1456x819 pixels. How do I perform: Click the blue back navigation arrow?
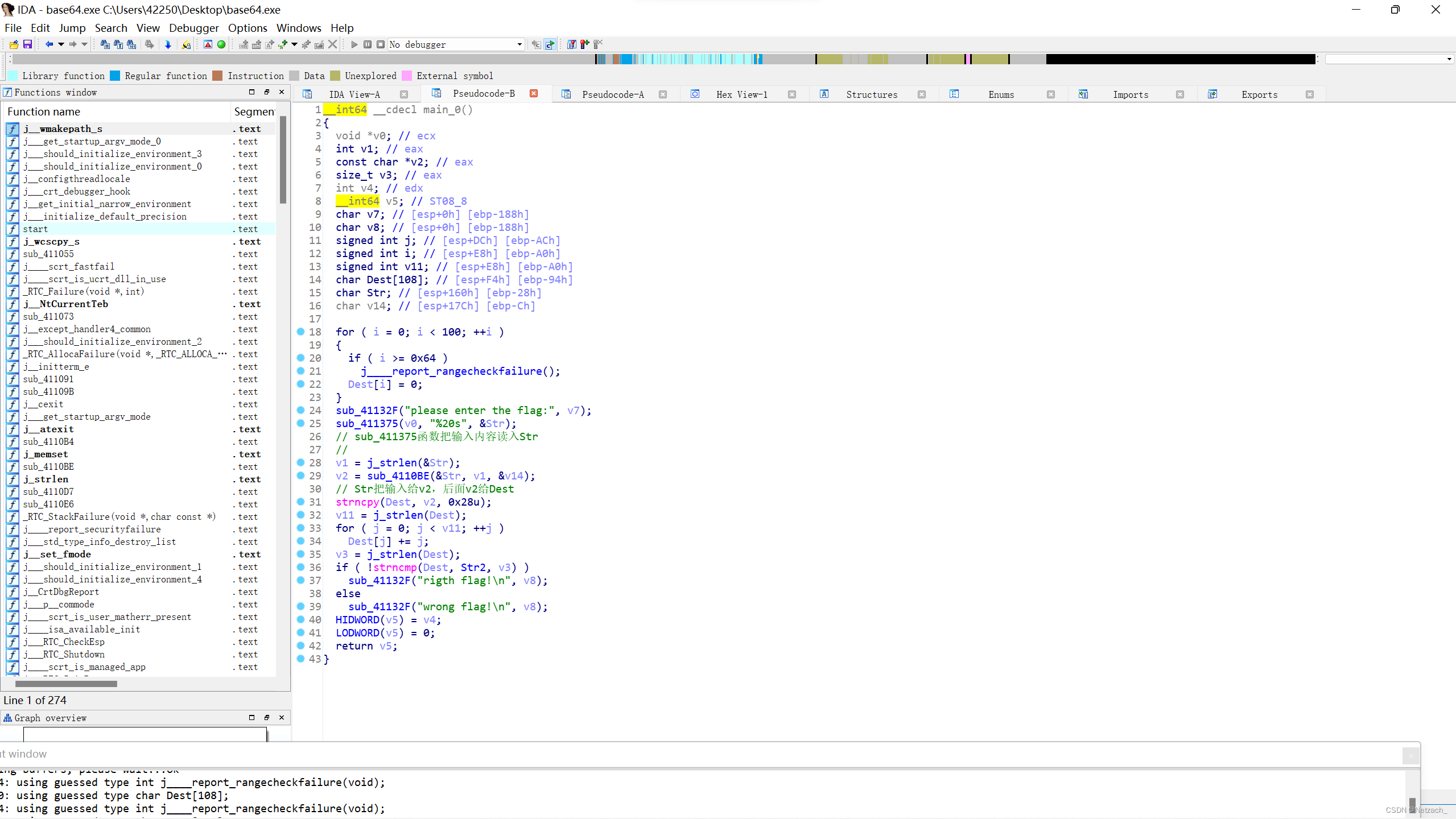pos(49,44)
